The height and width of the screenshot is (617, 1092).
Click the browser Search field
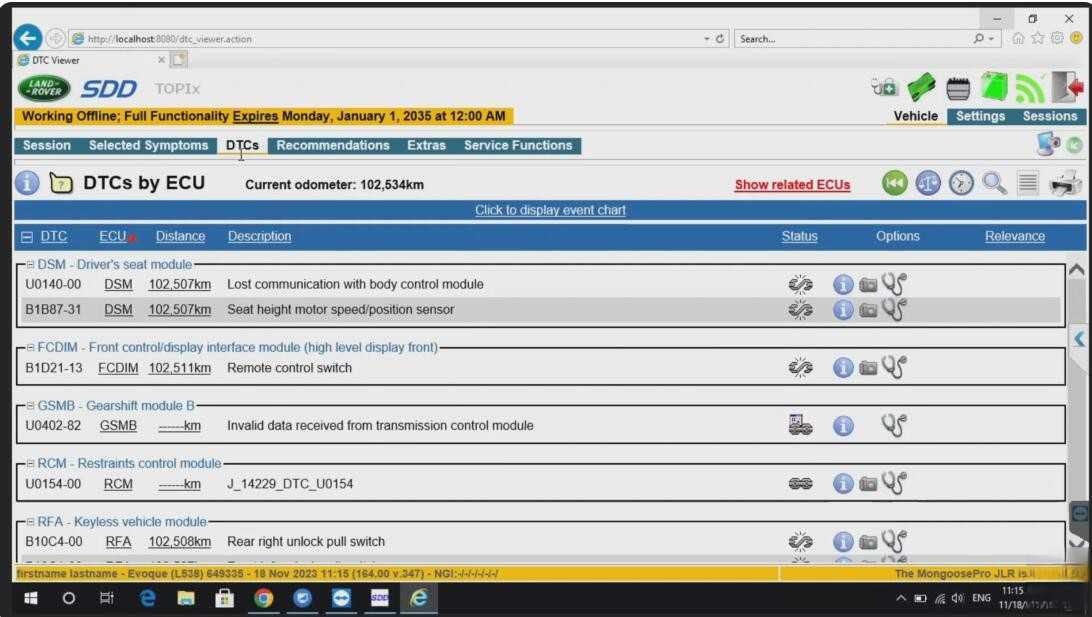853,39
